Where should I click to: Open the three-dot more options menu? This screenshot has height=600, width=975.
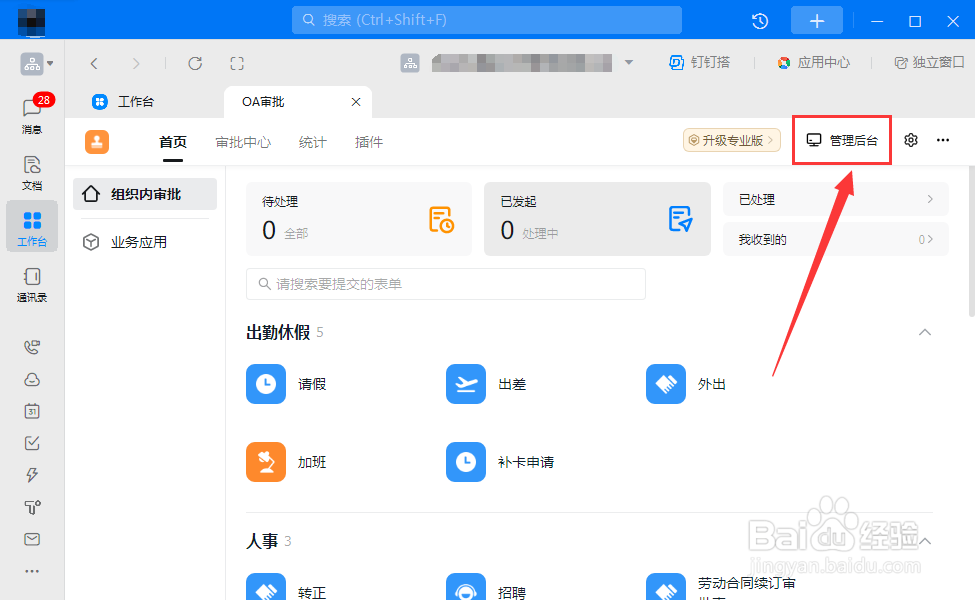[x=943, y=140]
